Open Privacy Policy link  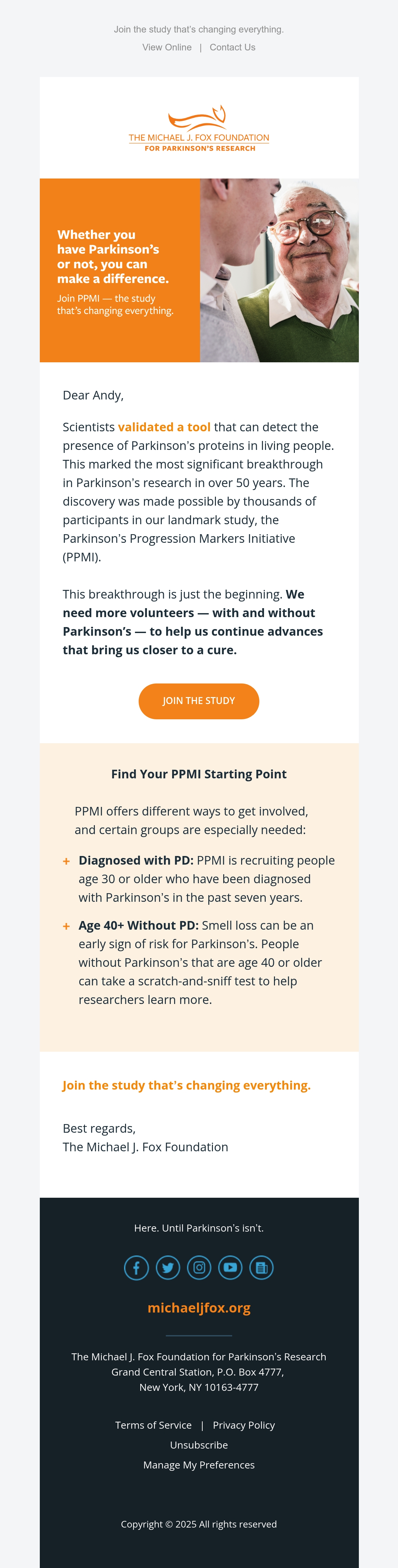(x=244, y=1425)
